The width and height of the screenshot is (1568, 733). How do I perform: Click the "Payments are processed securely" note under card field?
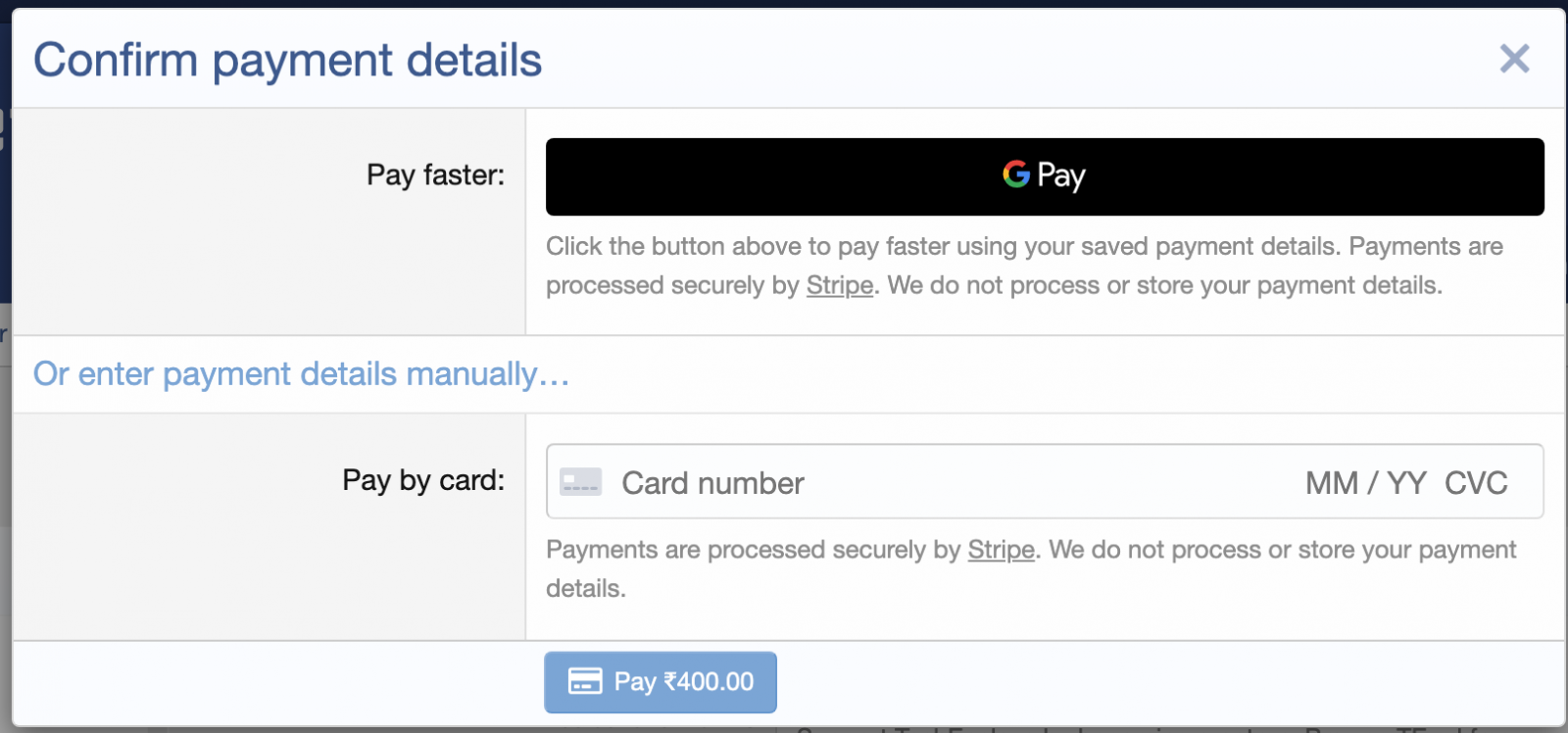[1031, 569]
